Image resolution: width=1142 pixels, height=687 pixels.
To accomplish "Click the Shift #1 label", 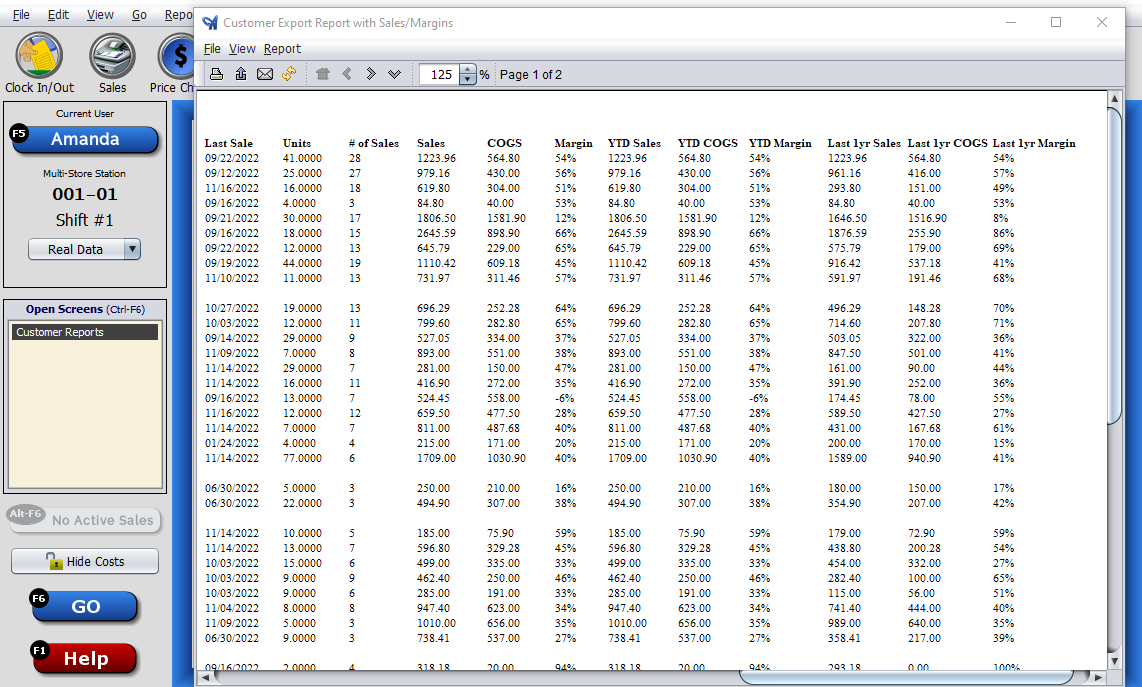I will tap(84, 220).
